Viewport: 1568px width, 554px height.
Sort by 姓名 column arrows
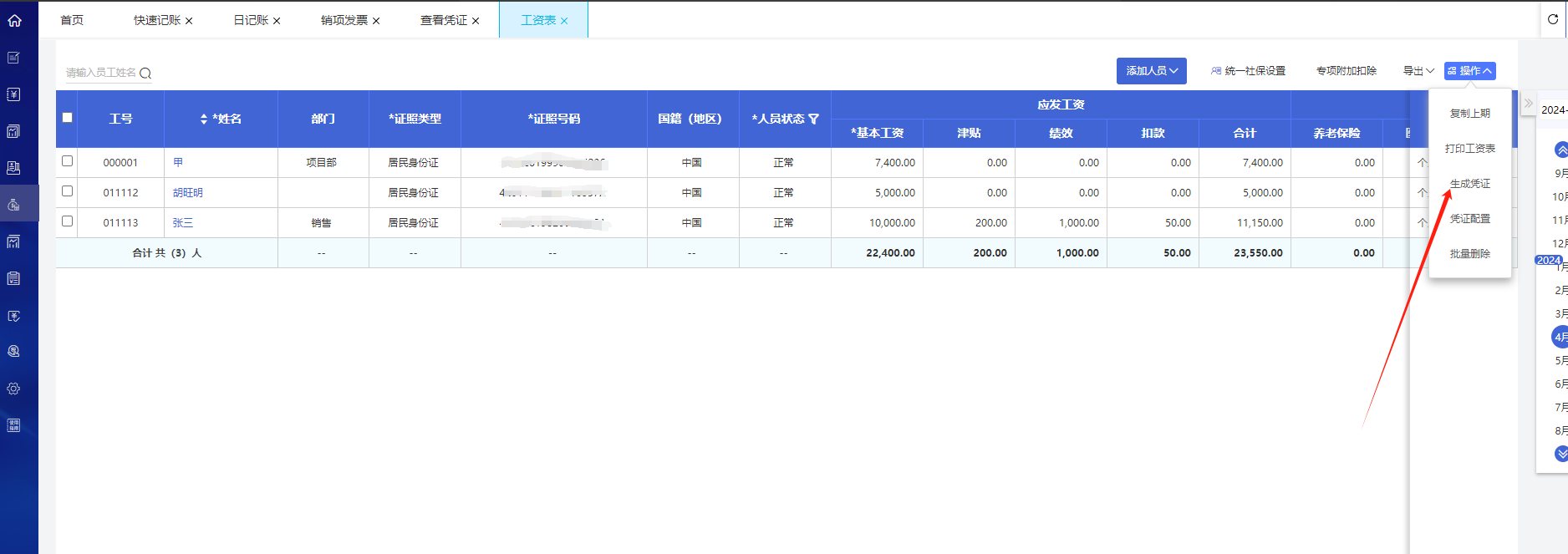(x=204, y=119)
